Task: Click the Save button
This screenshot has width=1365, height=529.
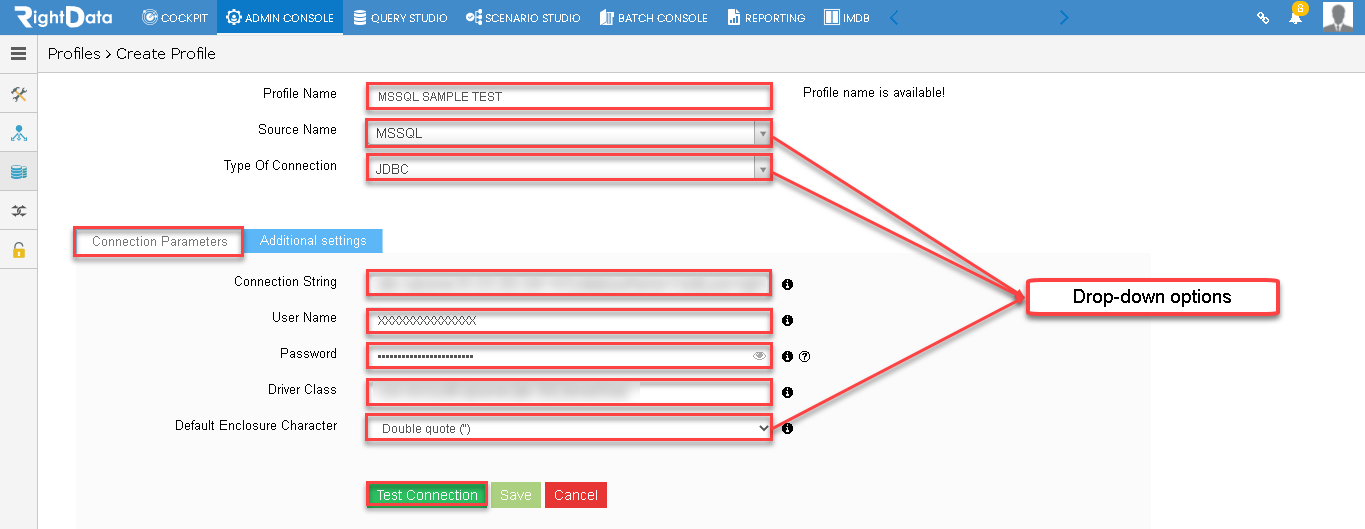Action: [x=516, y=495]
